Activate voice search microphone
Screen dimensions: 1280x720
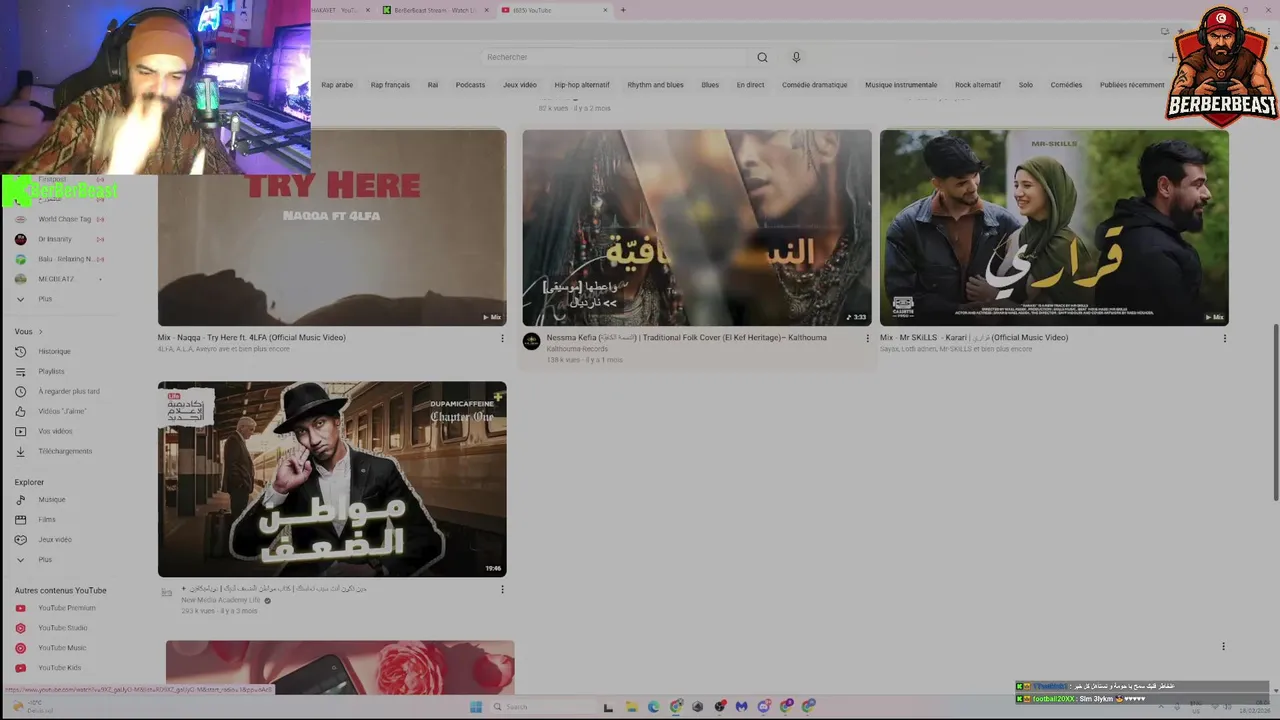(x=796, y=57)
